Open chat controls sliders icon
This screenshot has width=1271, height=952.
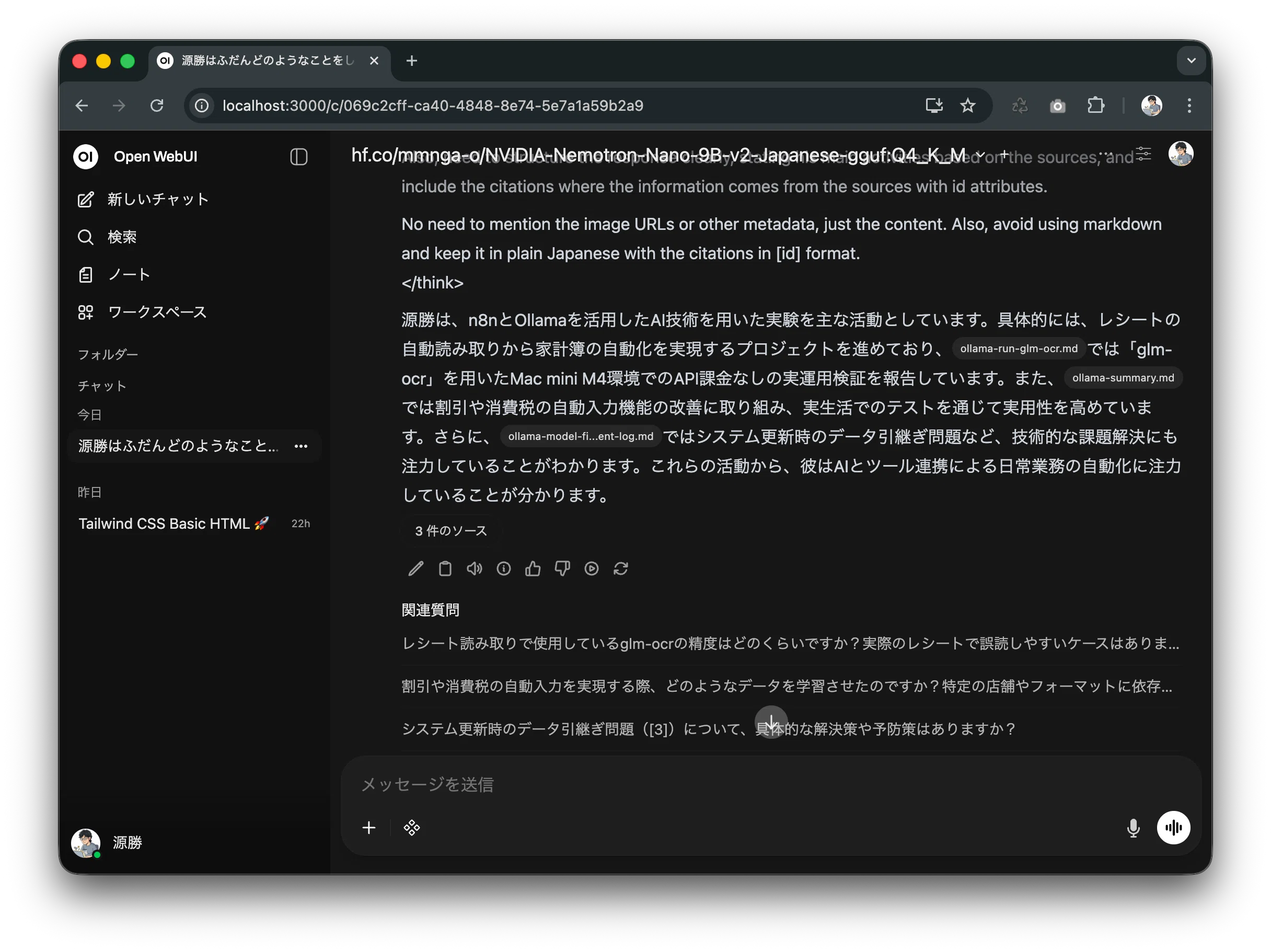[x=1143, y=154]
